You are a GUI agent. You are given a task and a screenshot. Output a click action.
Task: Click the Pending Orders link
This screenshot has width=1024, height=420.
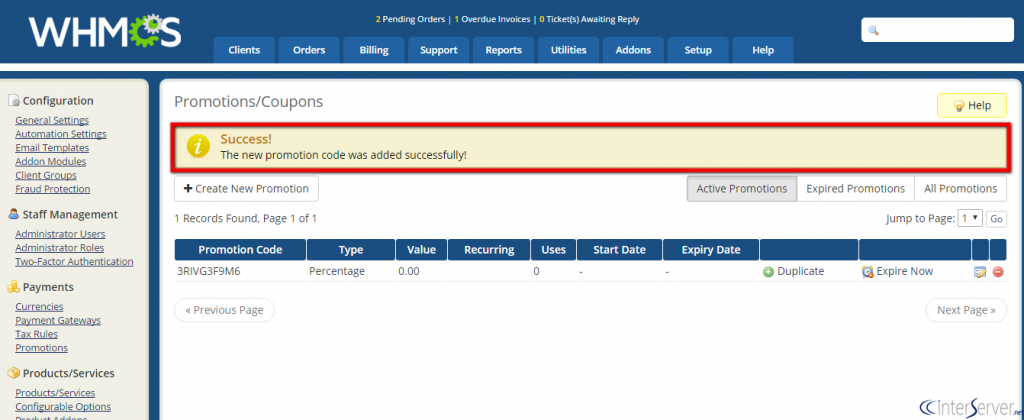coord(410,19)
